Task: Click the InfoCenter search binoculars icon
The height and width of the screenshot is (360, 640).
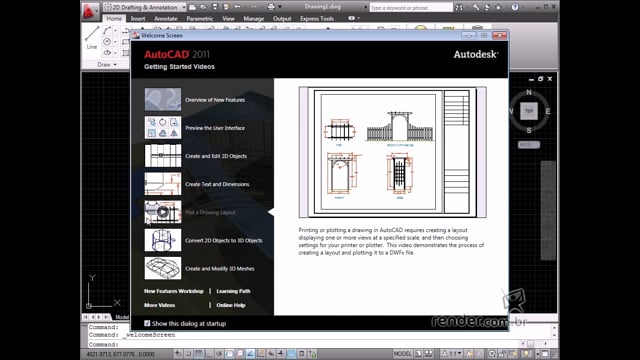Action: pyautogui.click(x=459, y=7)
